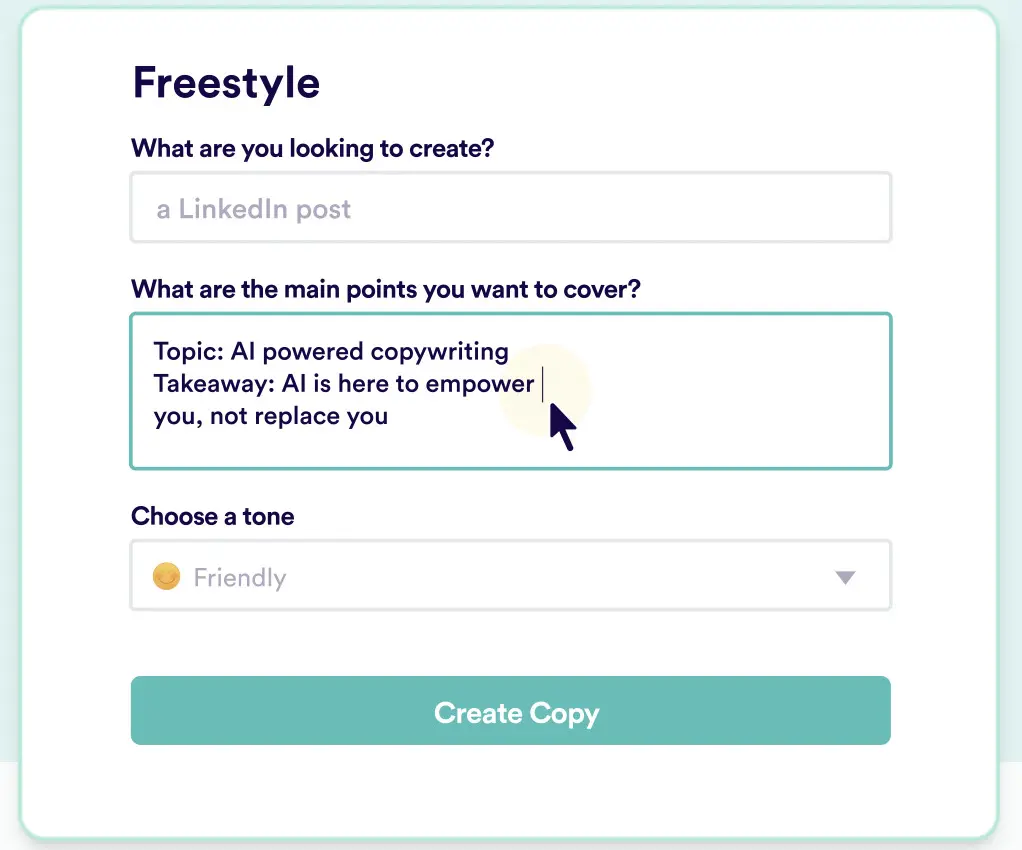Screen dimensions: 1022x850
Task: Place cursor on the word "Takeaway:"
Action: (204, 384)
